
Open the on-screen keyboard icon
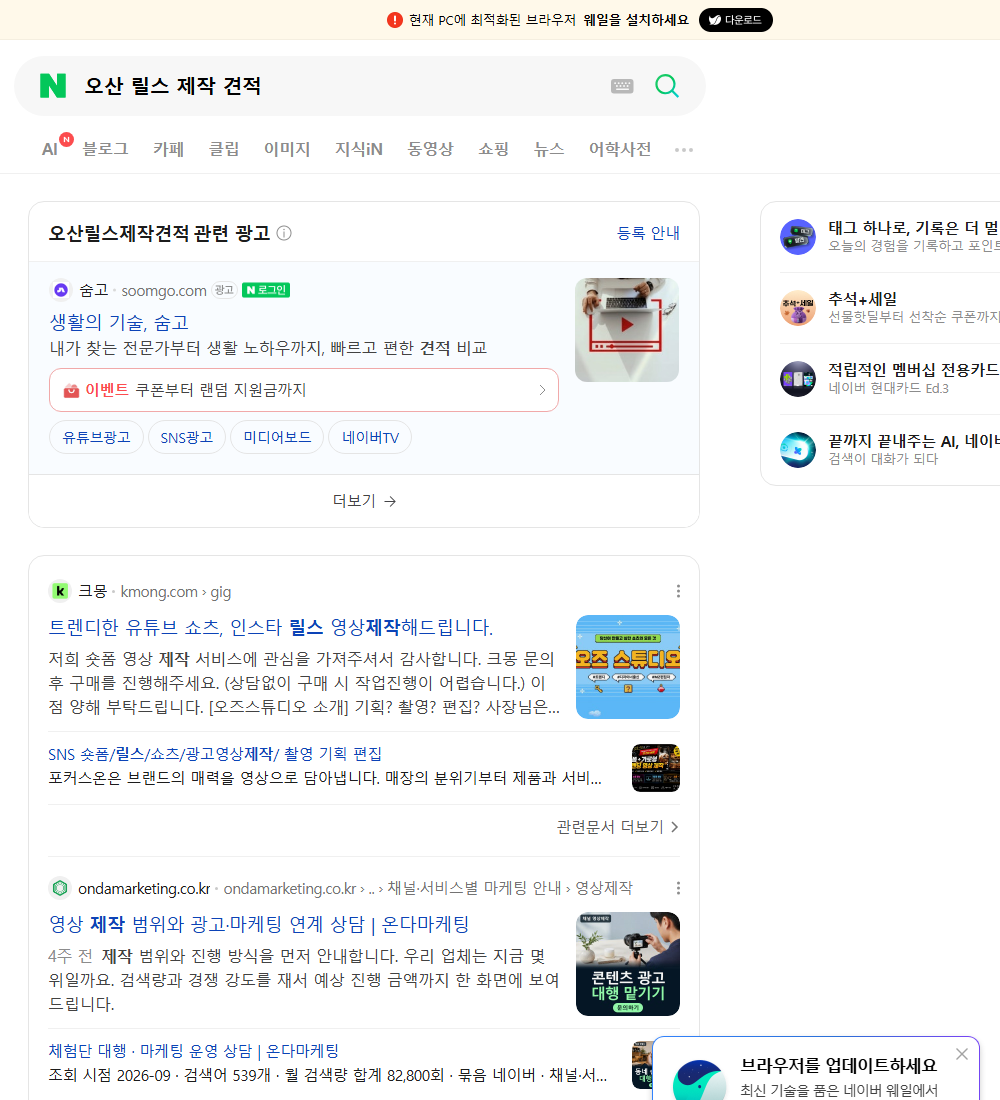622,86
